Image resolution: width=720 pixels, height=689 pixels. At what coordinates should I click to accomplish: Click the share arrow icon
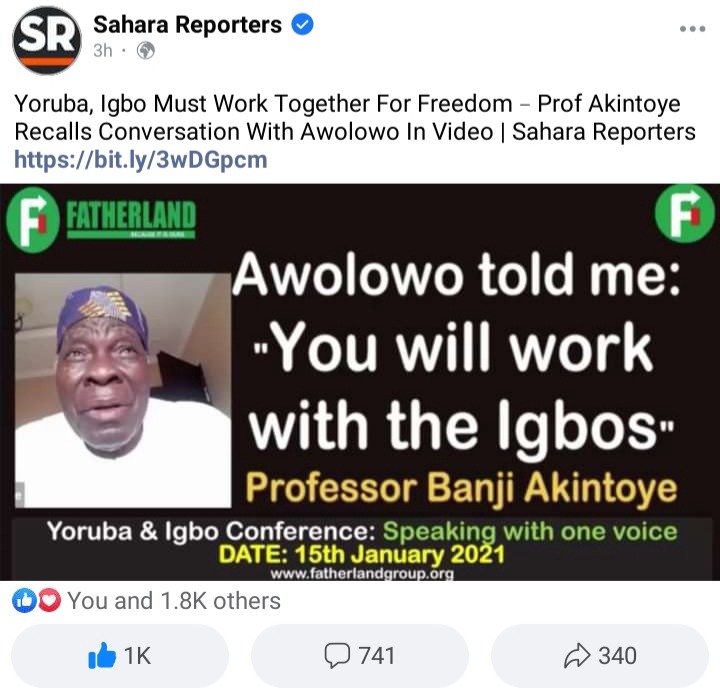click(577, 655)
